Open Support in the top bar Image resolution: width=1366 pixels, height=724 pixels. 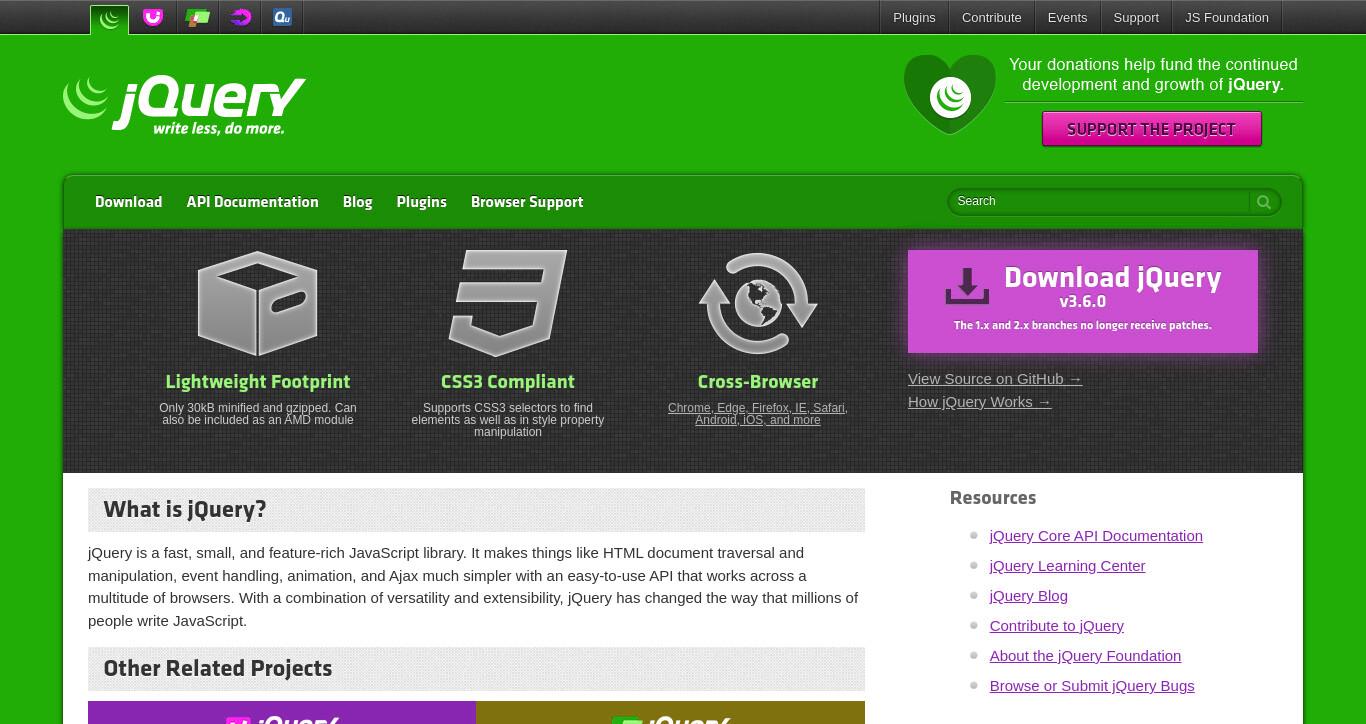click(x=1136, y=17)
